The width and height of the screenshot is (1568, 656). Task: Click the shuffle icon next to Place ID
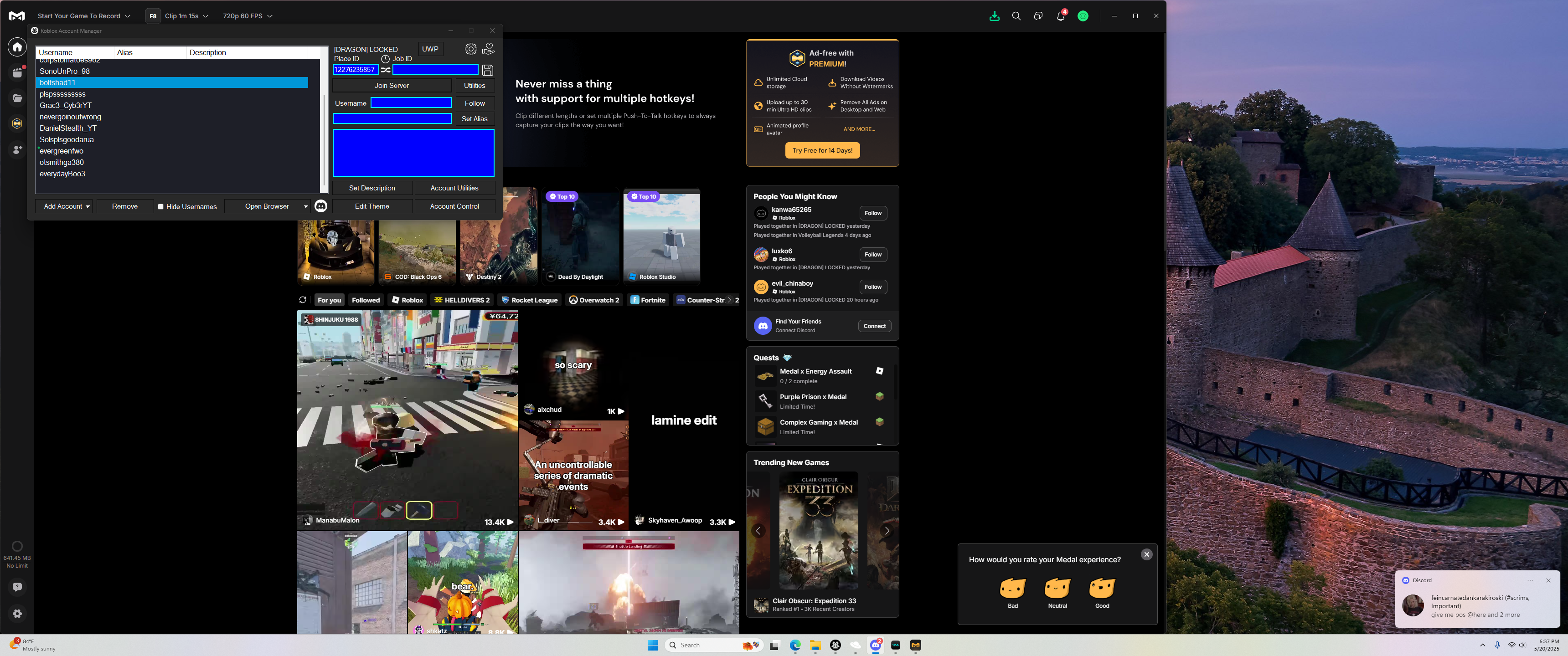coord(385,70)
